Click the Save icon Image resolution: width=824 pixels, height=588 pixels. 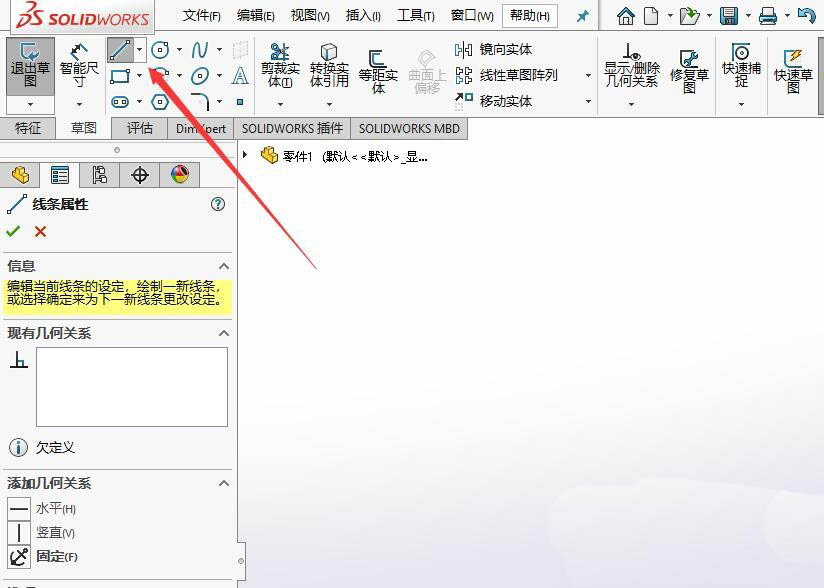click(729, 16)
